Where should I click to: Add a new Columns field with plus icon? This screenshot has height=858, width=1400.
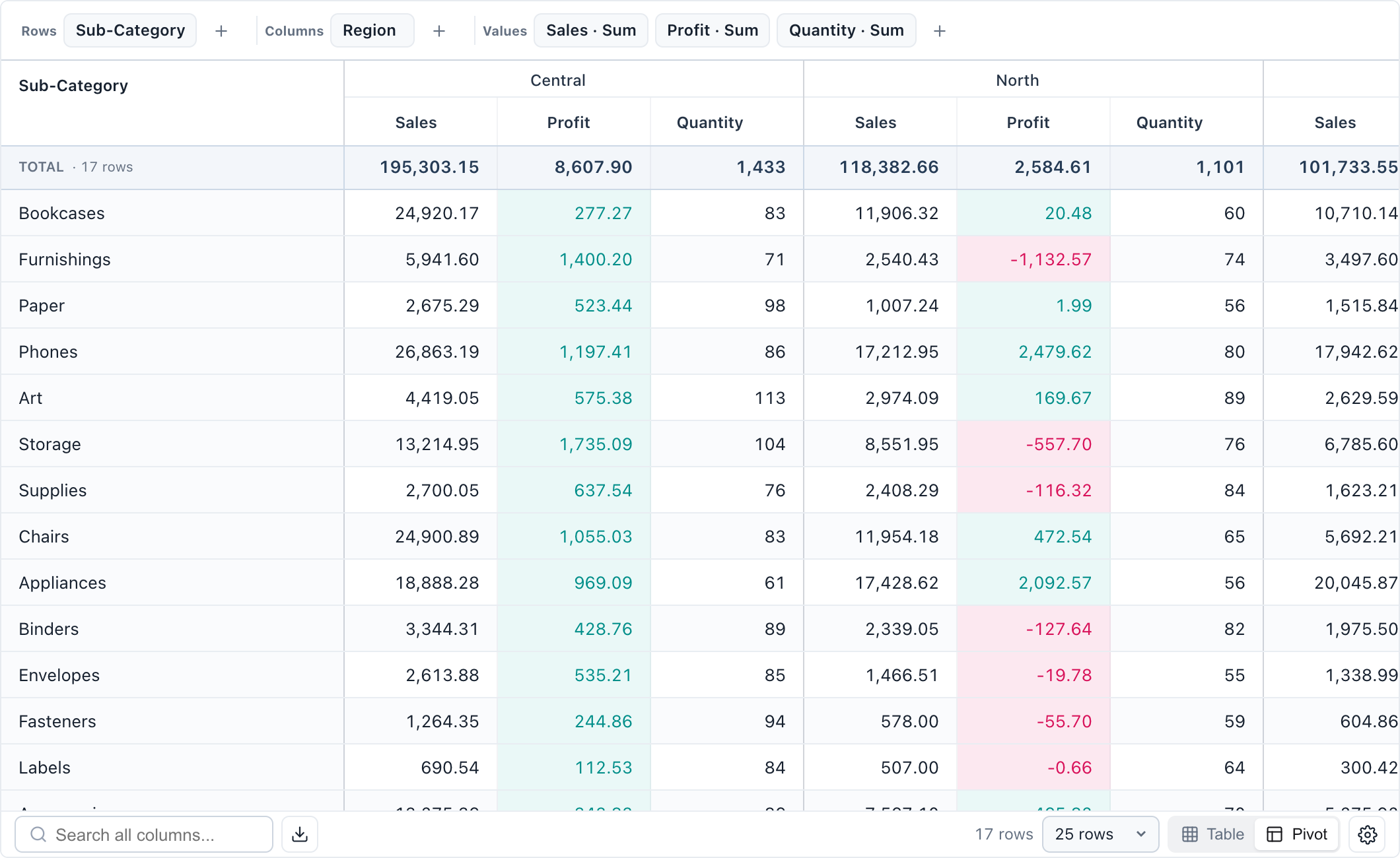click(439, 31)
